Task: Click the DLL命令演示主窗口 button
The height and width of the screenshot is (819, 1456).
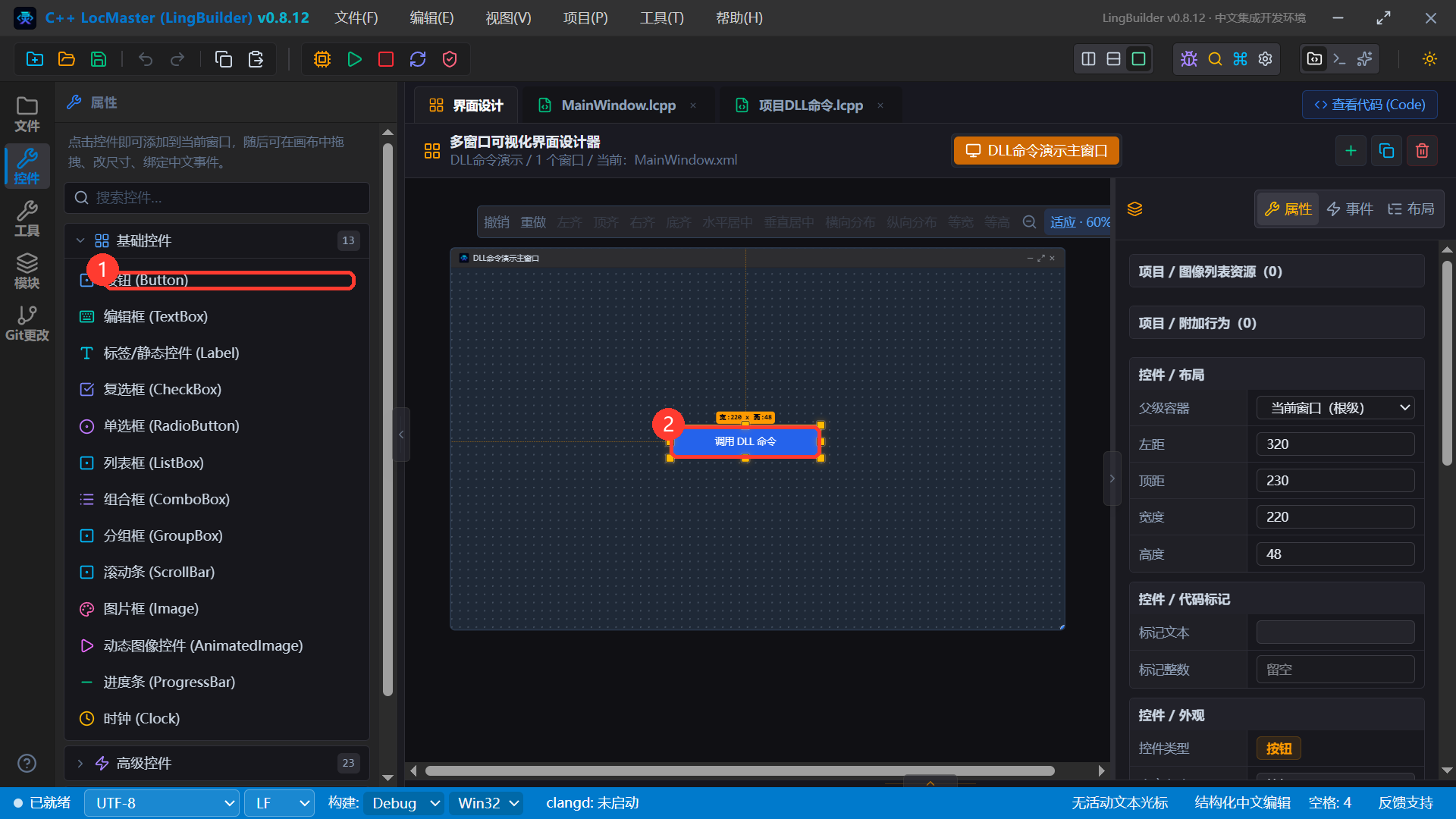Action: click(1036, 150)
